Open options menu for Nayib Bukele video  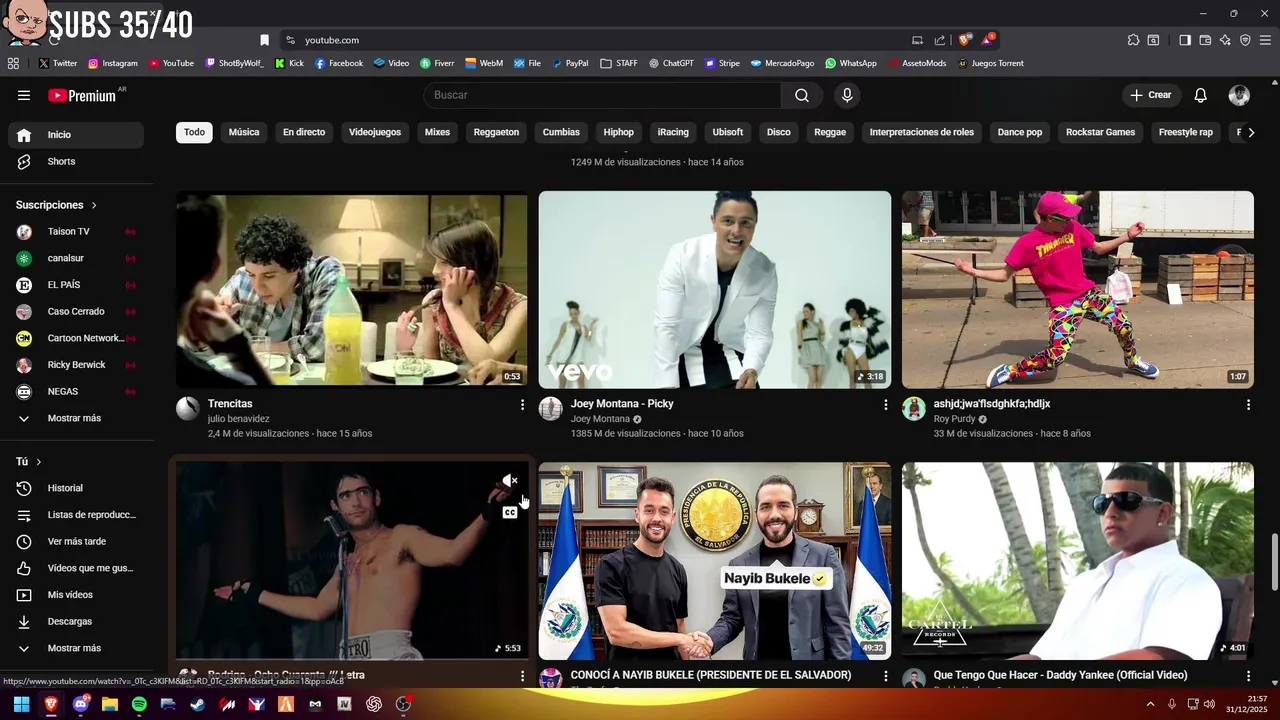[885, 676]
